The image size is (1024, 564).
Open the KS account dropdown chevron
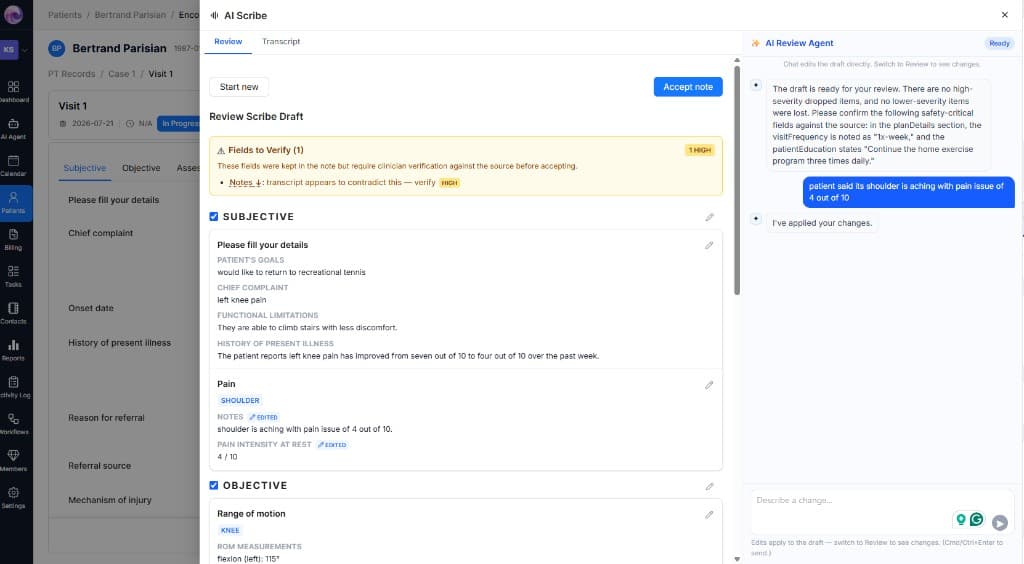pos(25,50)
